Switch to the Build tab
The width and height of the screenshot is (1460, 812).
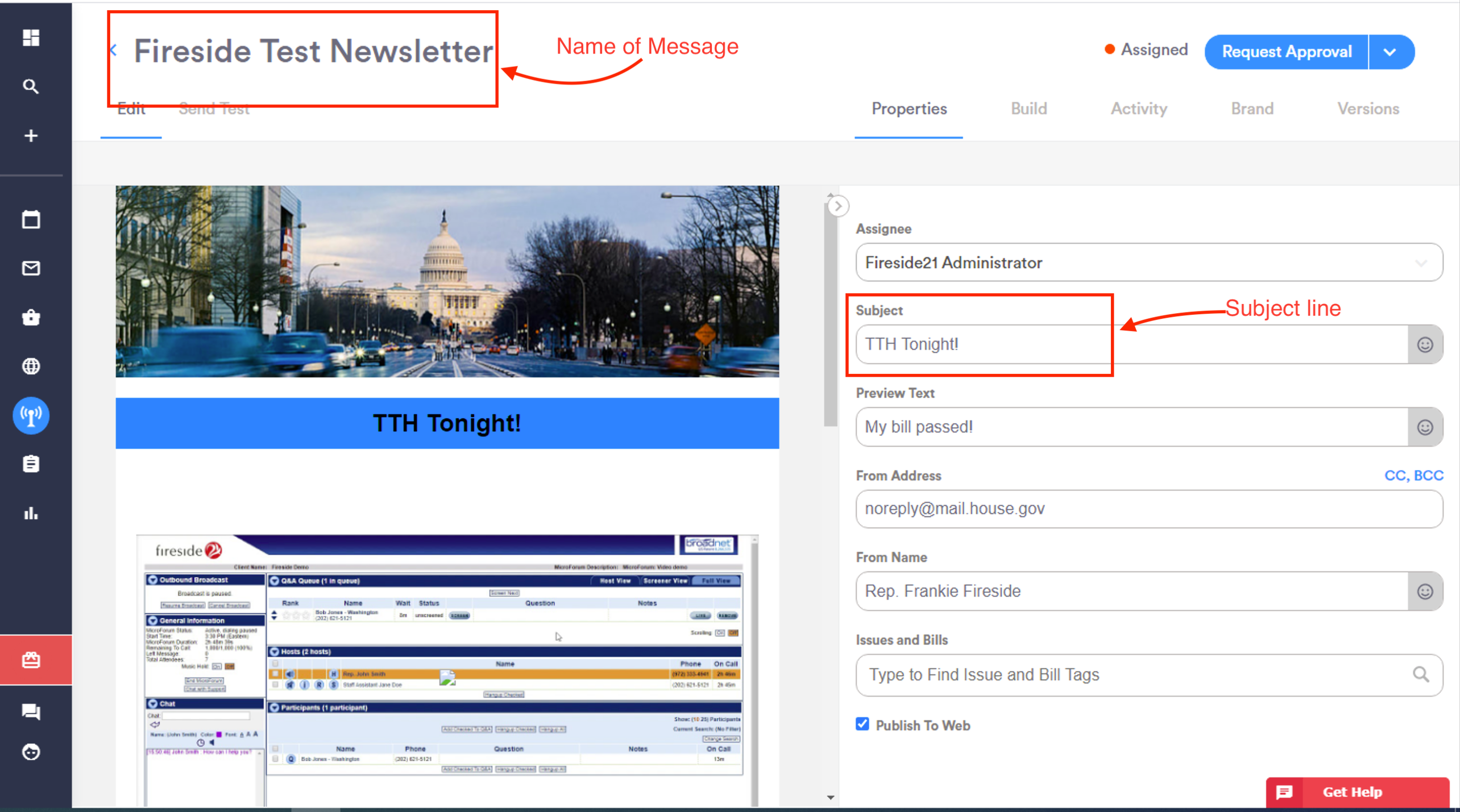coord(1028,109)
